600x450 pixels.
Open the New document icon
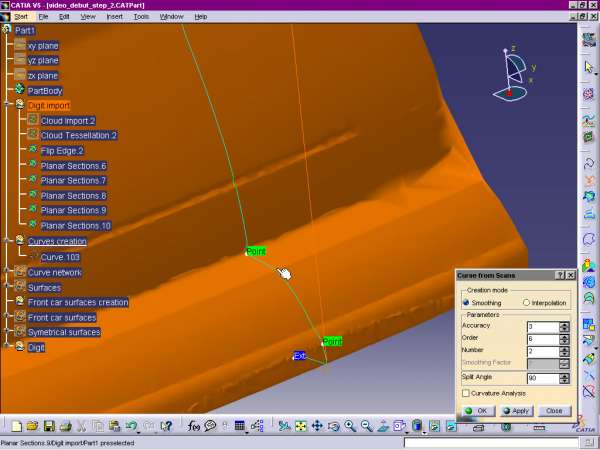coord(15,427)
